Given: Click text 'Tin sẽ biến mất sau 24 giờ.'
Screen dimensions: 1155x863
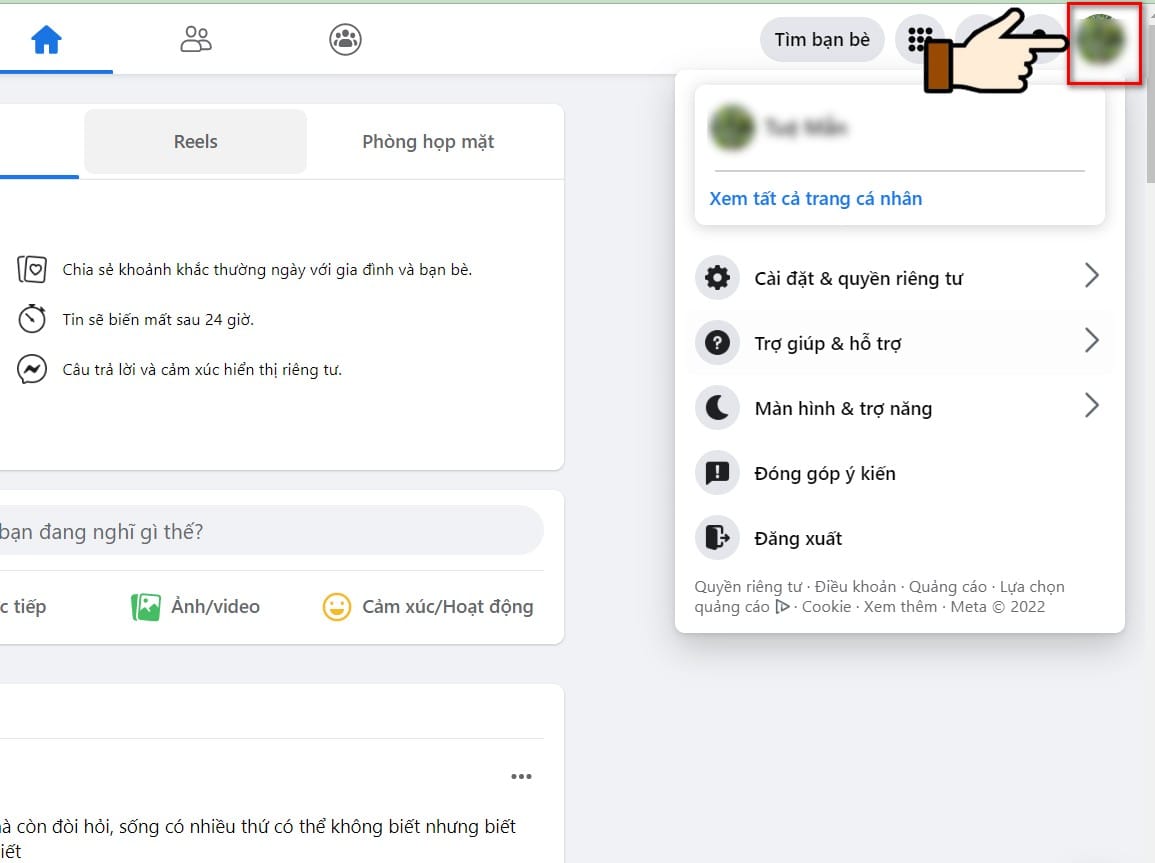Looking at the screenshot, I should (158, 320).
